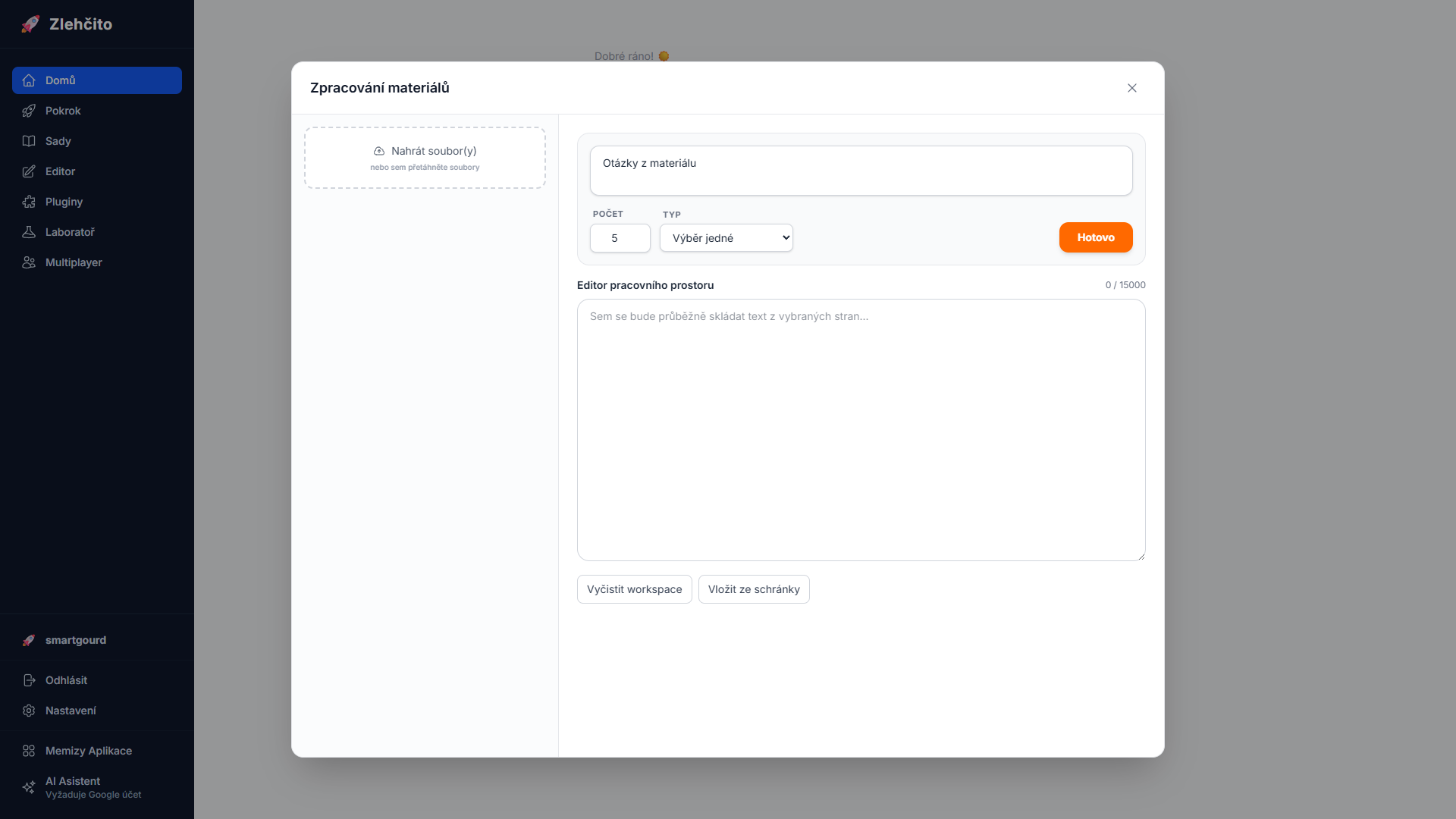Click the orange Hotovo button
This screenshot has height=819, width=1456.
pos(1096,237)
